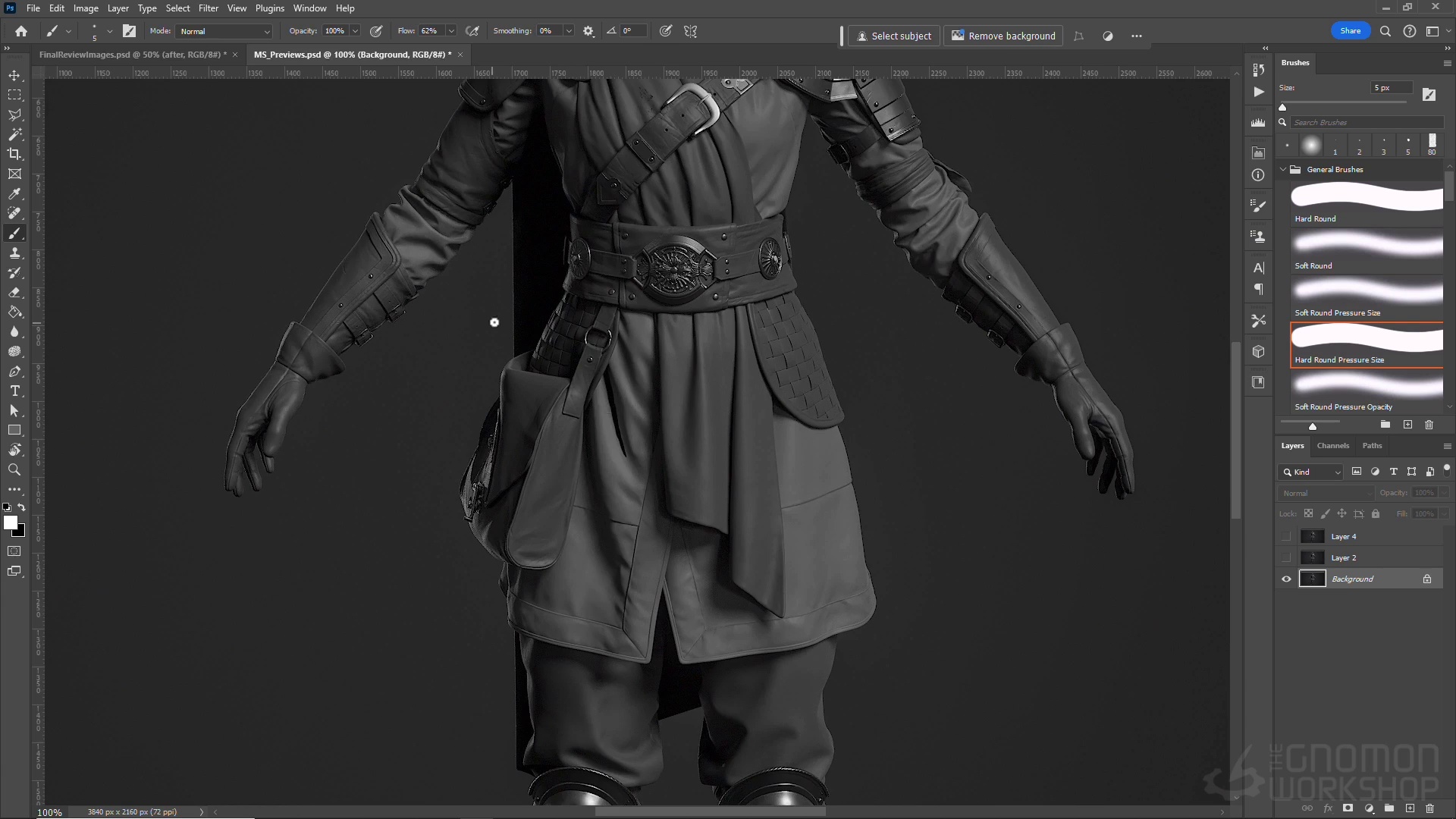Open the blending Mode dropdown
The image size is (1456, 819).
coord(224,31)
